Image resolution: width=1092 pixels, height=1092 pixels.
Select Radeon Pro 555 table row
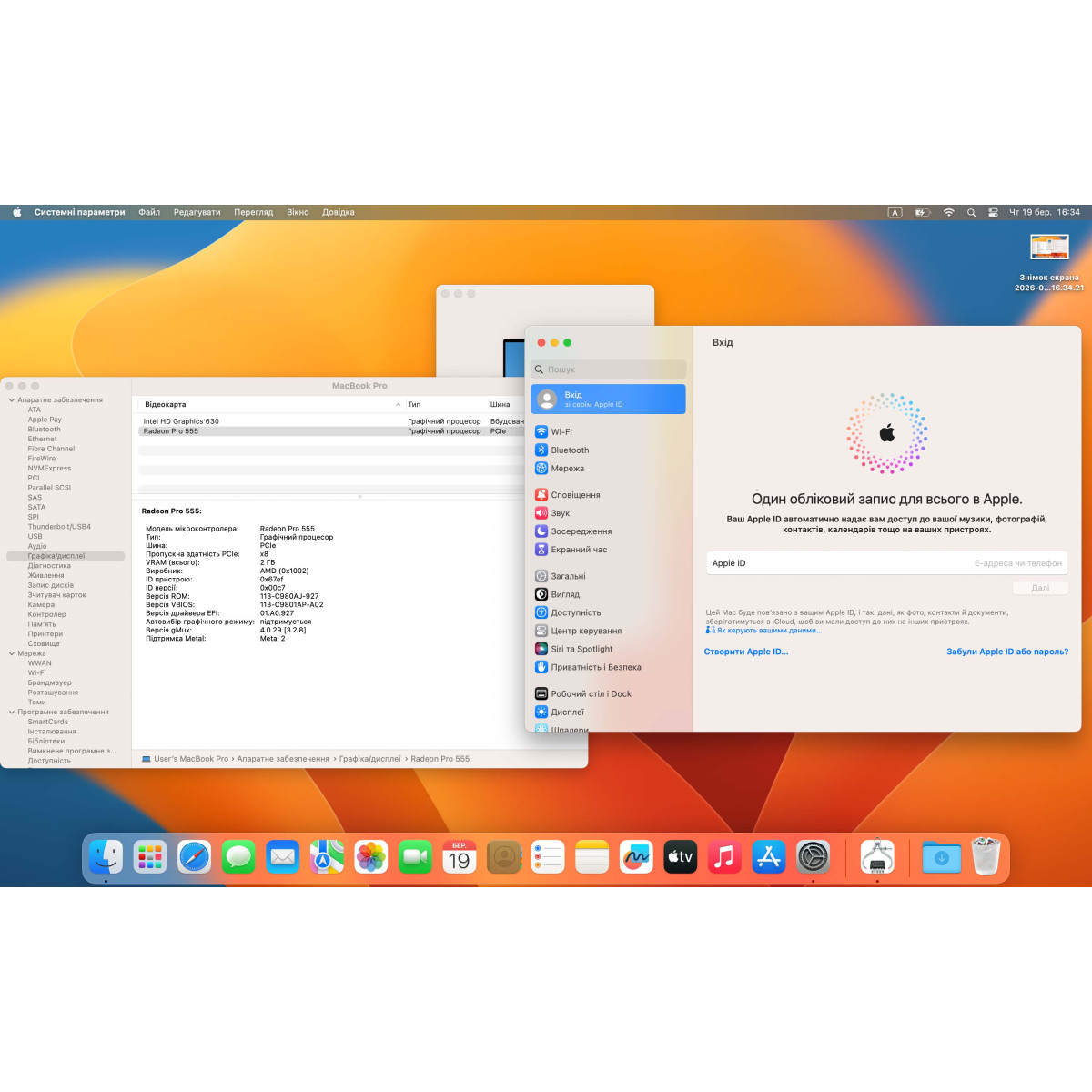331,431
